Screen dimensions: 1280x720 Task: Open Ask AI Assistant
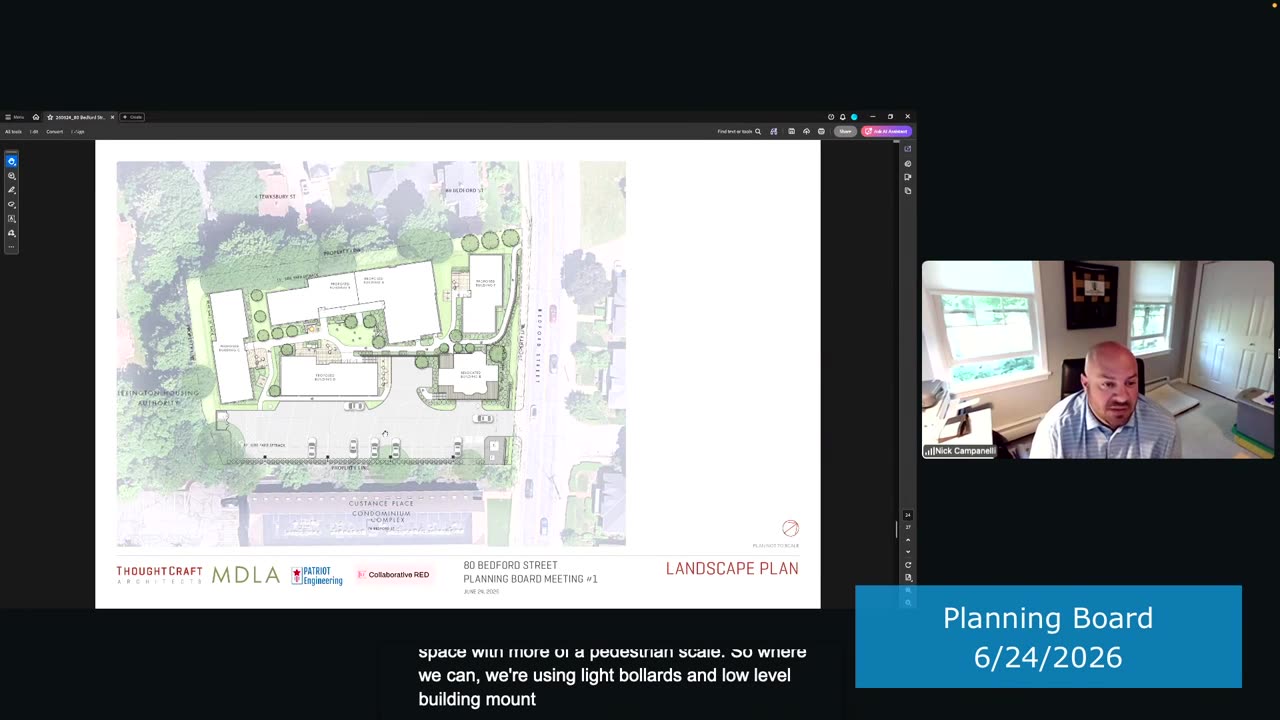[886, 131]
